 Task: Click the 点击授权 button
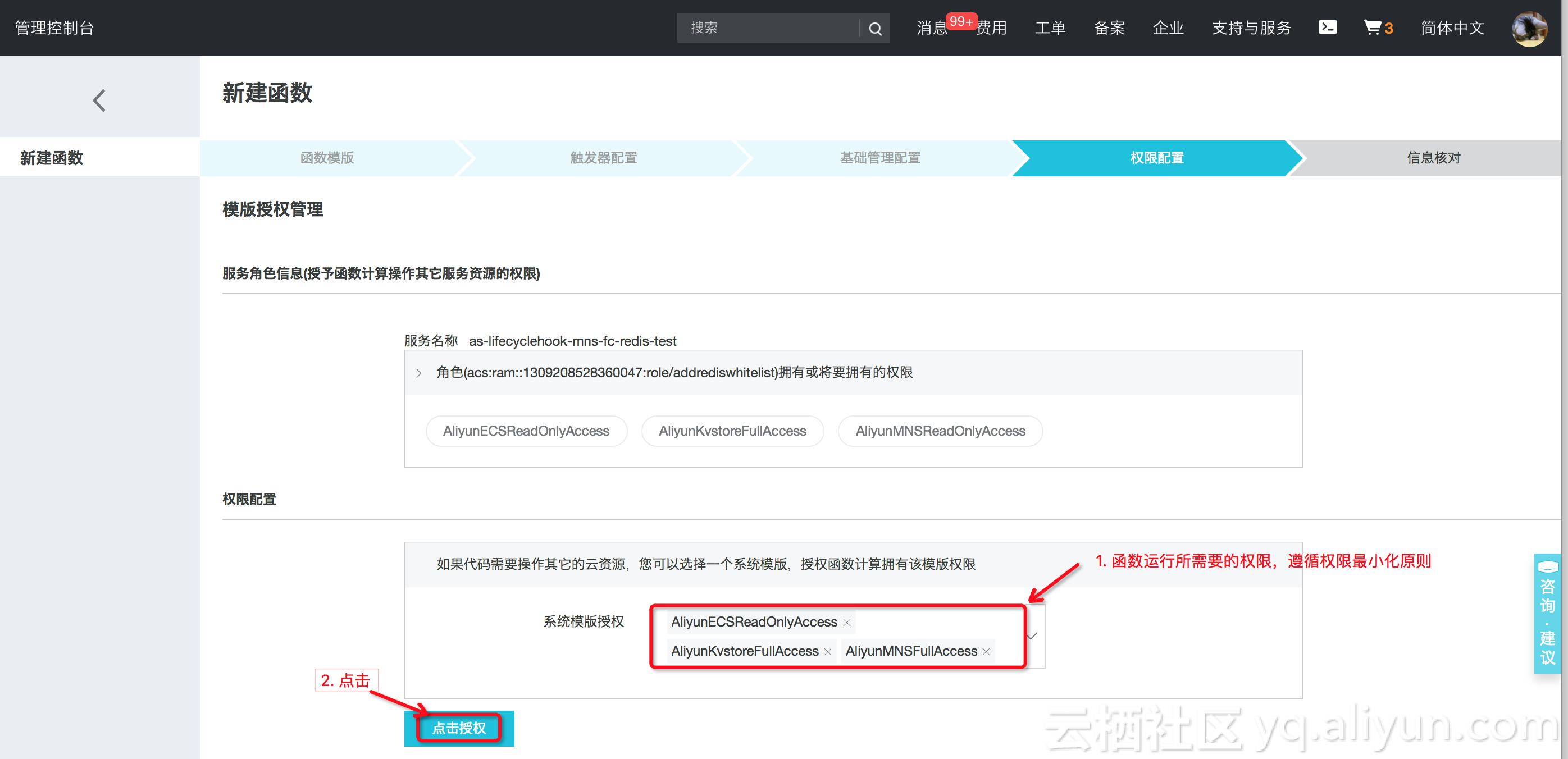click(x=459, y=729)
